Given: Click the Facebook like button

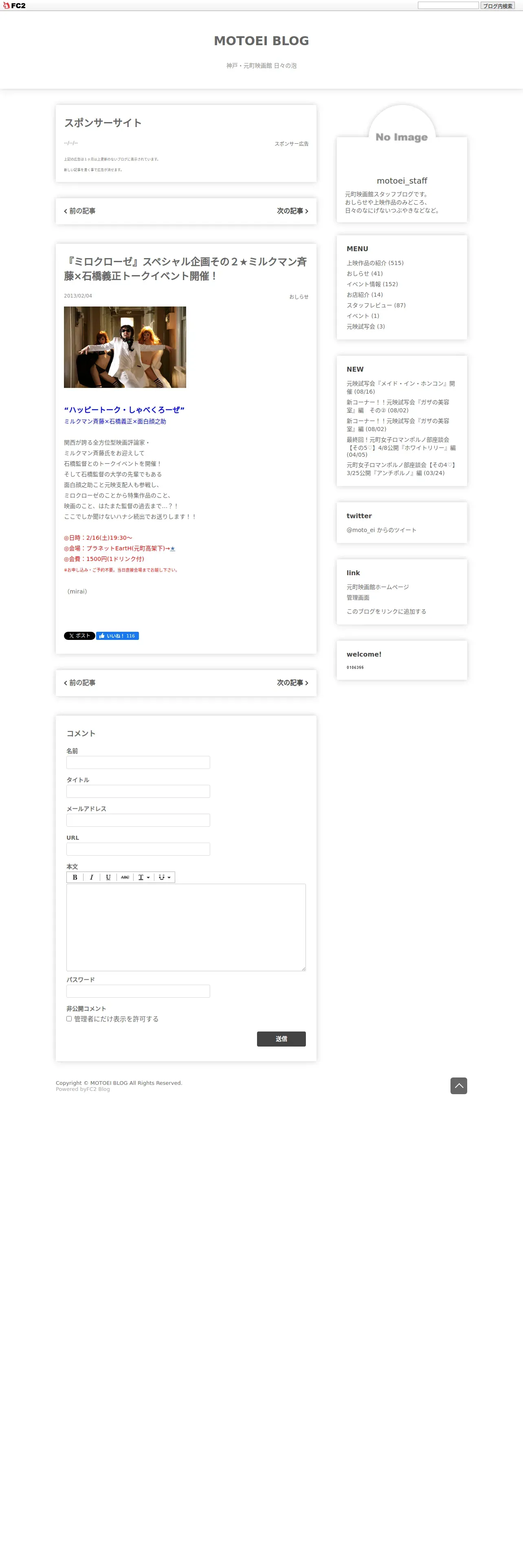Looking at the screenshot, I should coord(117,635).
